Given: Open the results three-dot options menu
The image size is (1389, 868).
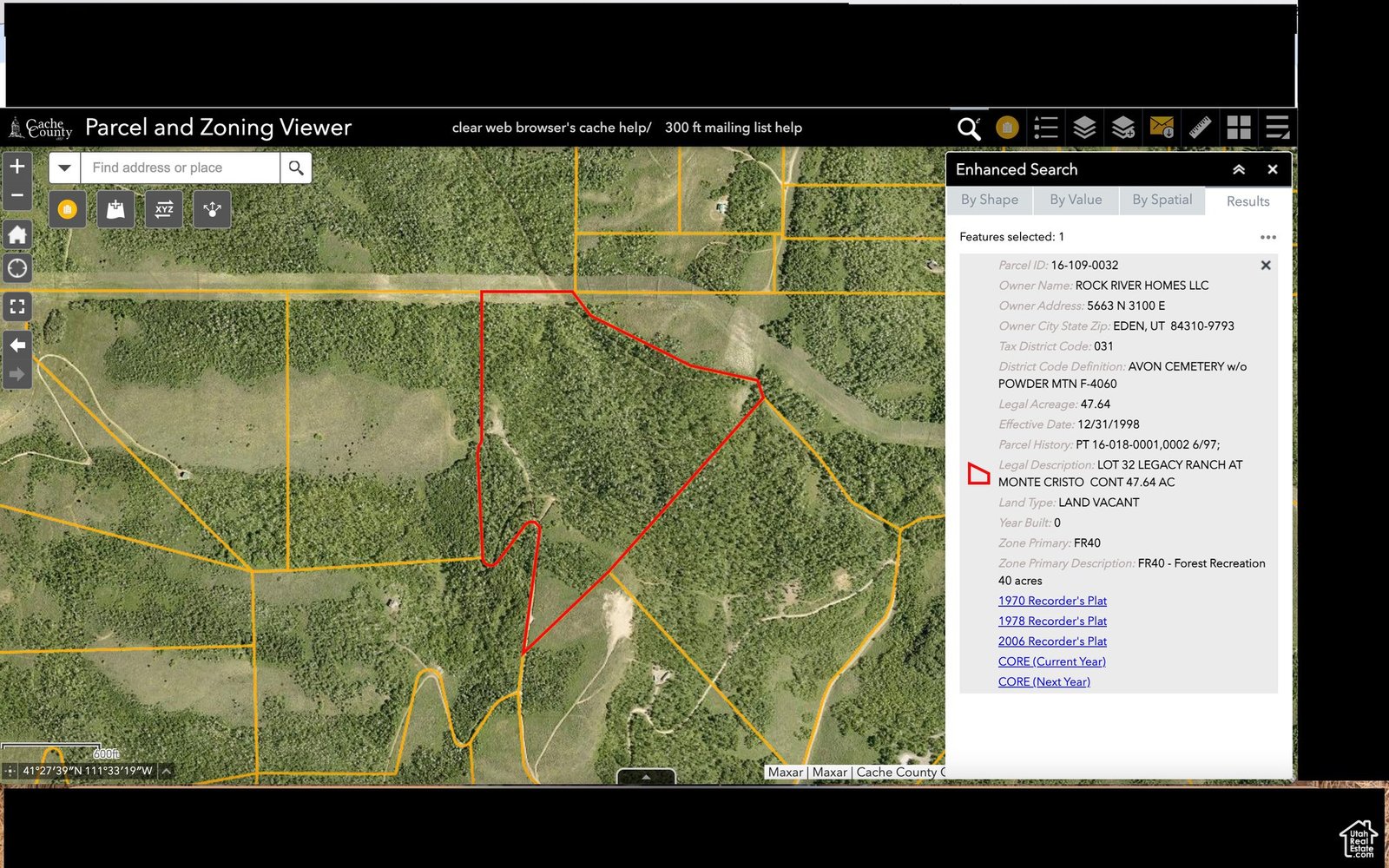Looking at the screenshot, I should pyautogui.click(x=1267, y=237).
